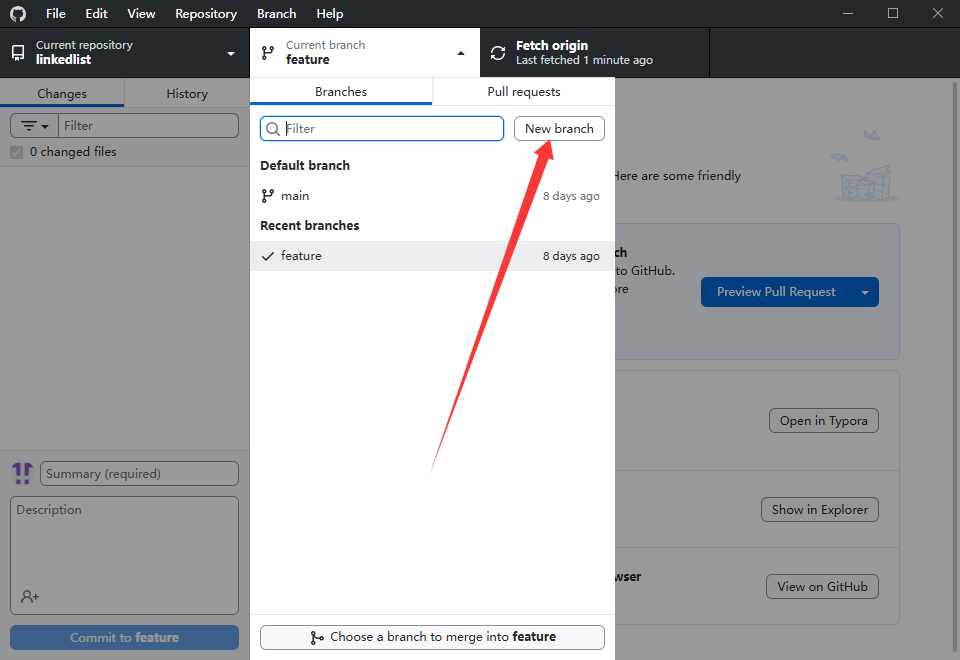Viewport: 960px width, 660px height.
Task: Choose a branch to merge into feature
Action: pyautogui.click(x=432, y=637)
